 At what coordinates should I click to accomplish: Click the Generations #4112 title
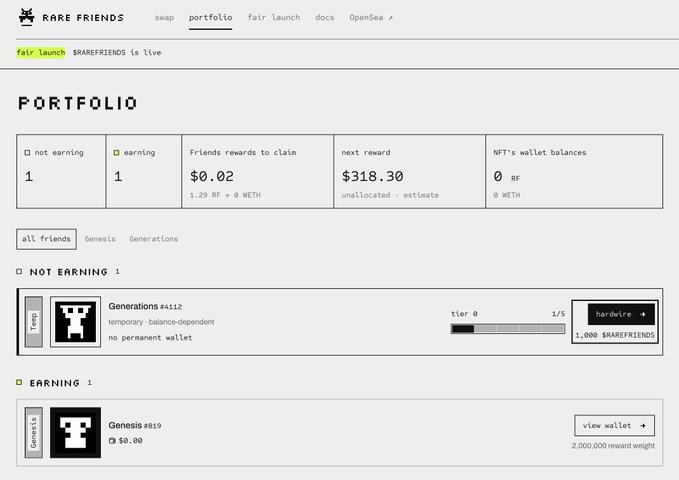pos(145,306)
